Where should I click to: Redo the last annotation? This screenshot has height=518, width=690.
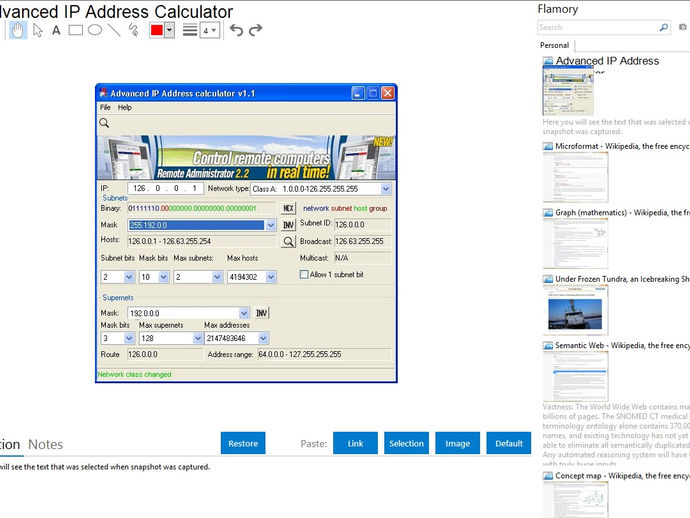tap(255, 30)
